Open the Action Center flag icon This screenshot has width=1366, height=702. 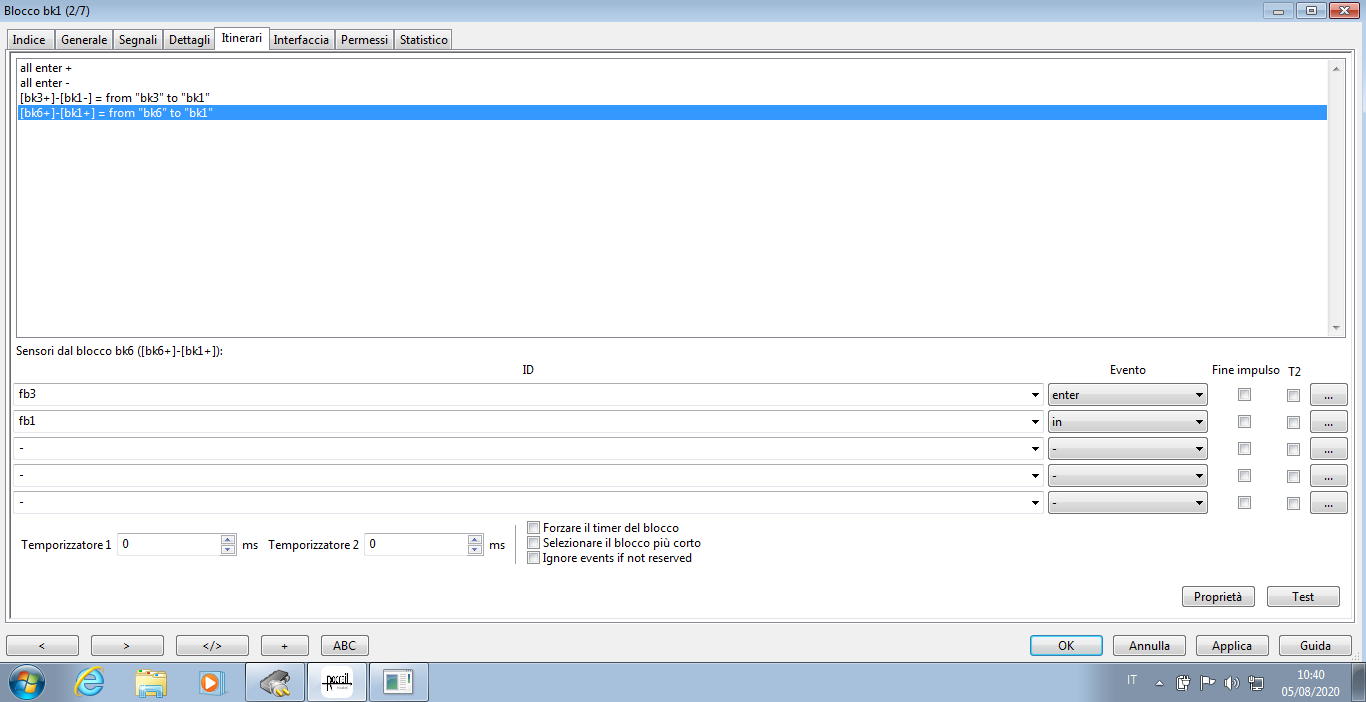pos(1207,683)
